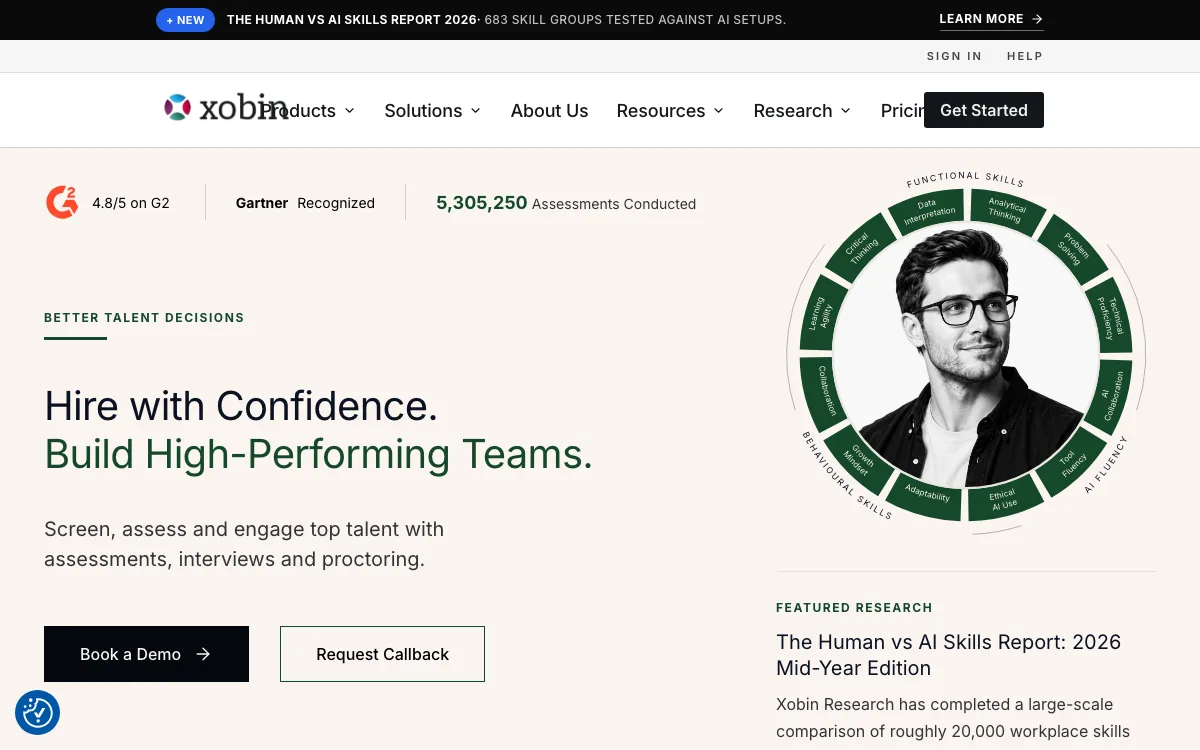Select the Ethical AI Use segment
Viewport: 1200px width, 750px height.
click(1003, 499)
